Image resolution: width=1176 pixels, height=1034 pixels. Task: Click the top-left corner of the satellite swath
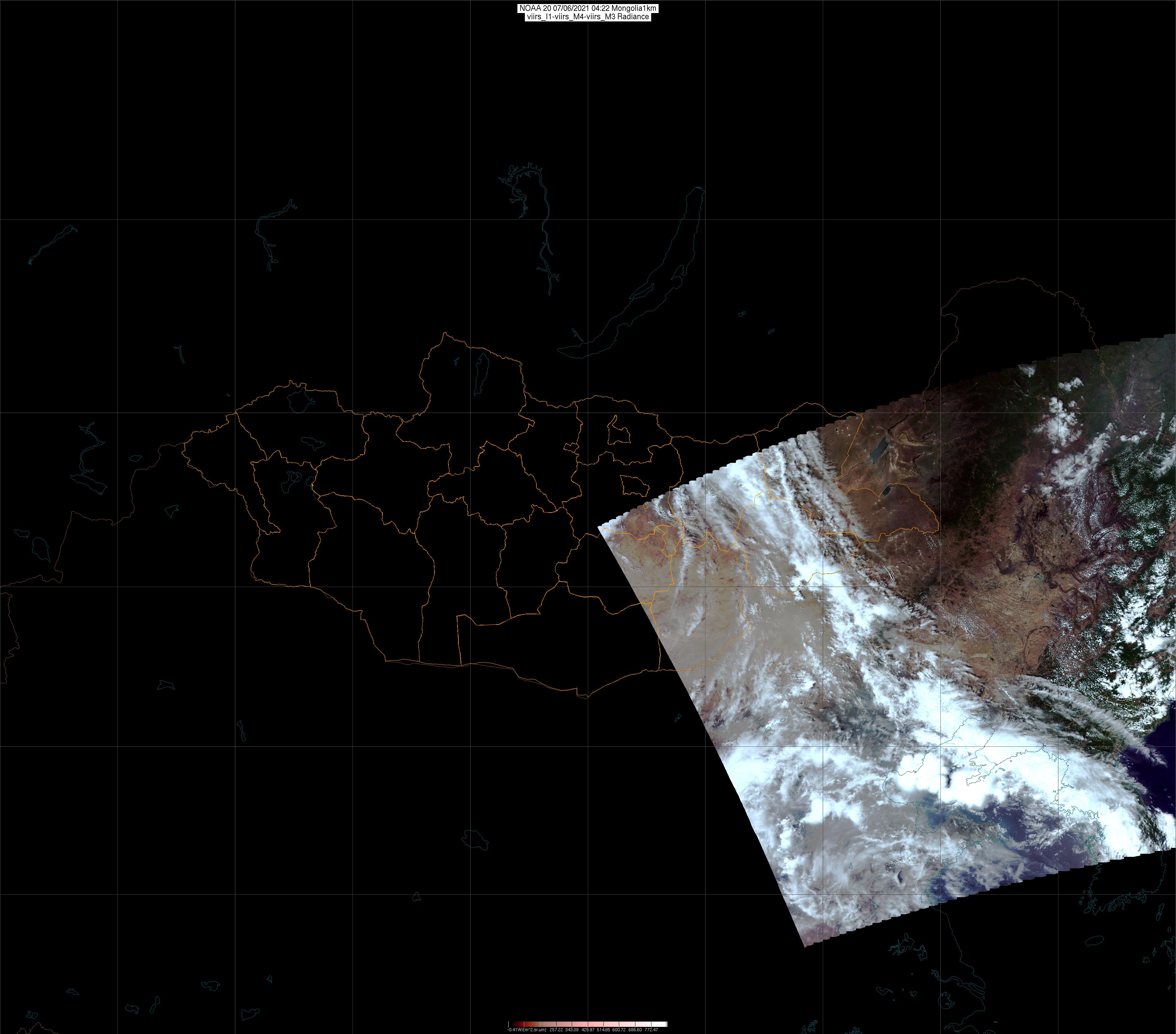coord(600,527)
